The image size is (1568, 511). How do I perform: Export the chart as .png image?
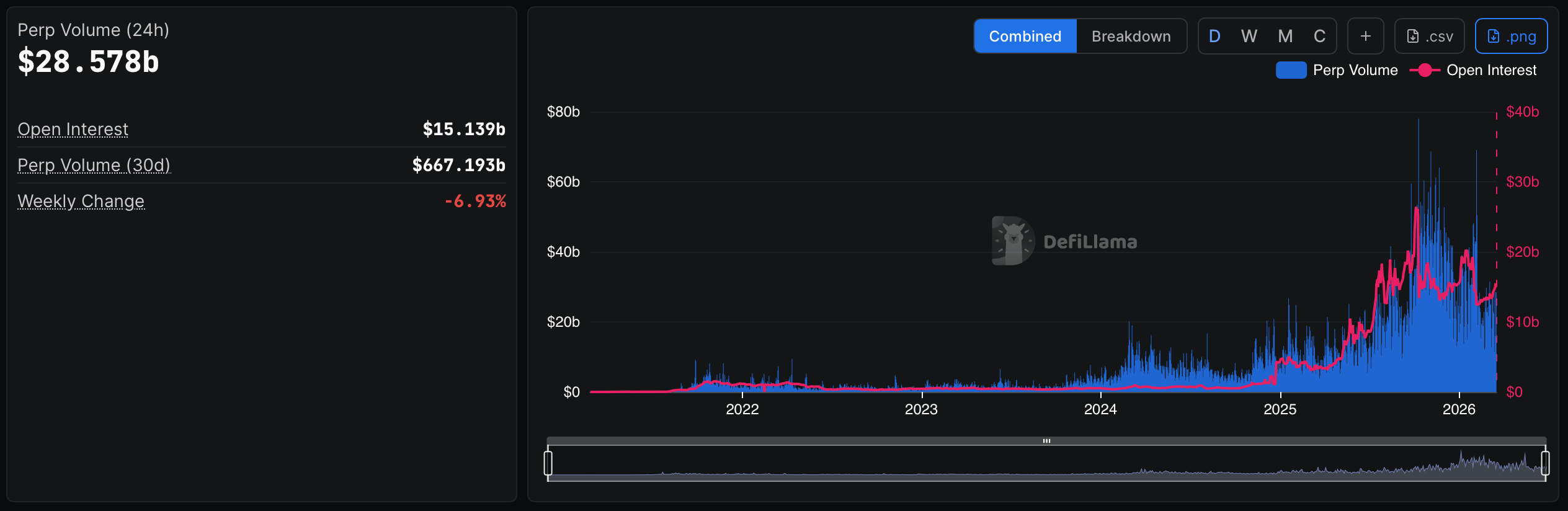click(x=1511, y=37)
